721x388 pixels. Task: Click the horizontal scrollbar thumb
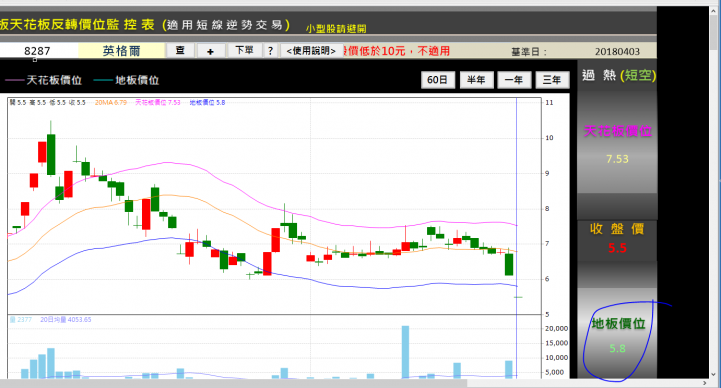tap(234, 383)
